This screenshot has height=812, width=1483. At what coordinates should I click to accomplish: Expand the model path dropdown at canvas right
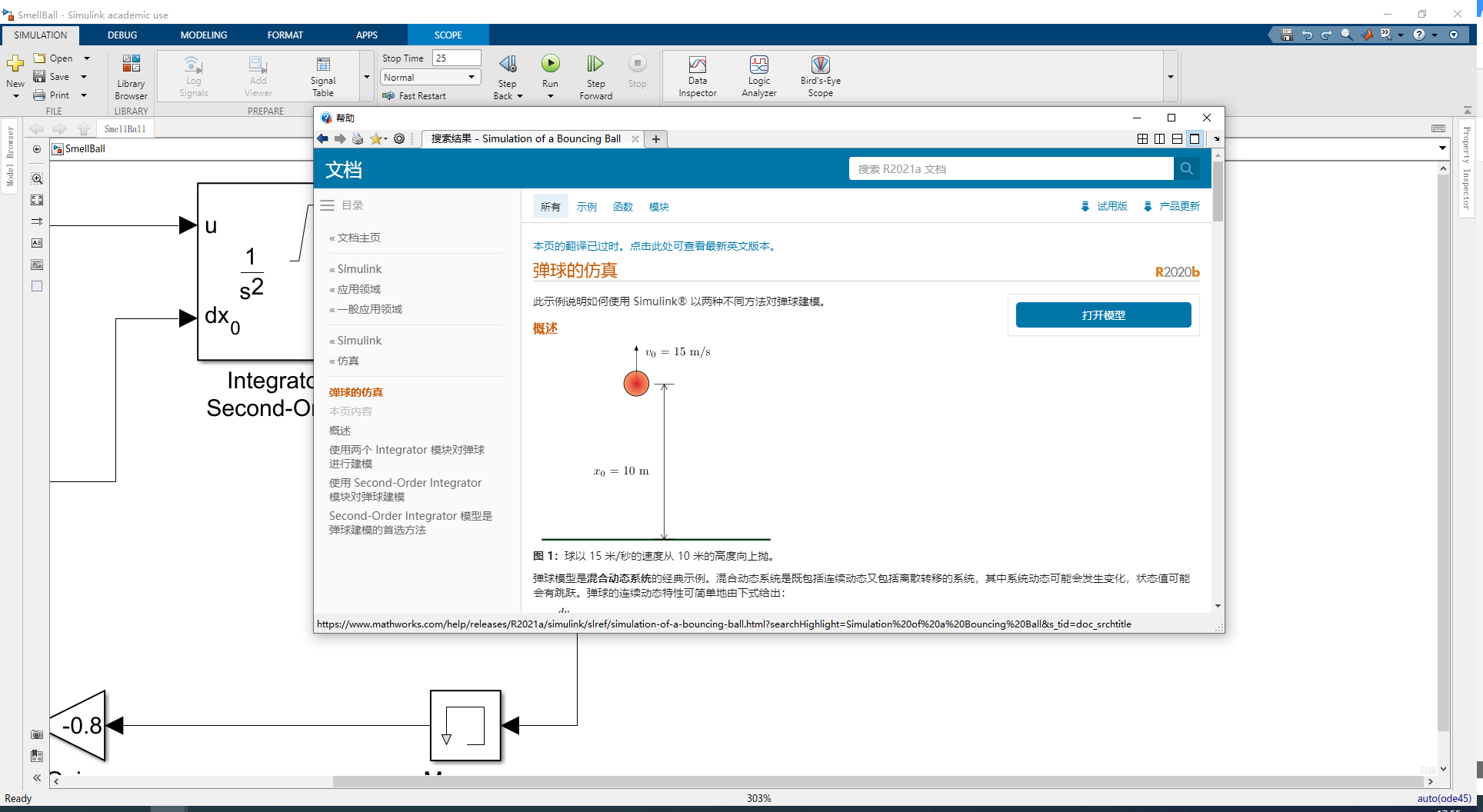tap(1442, 148)
